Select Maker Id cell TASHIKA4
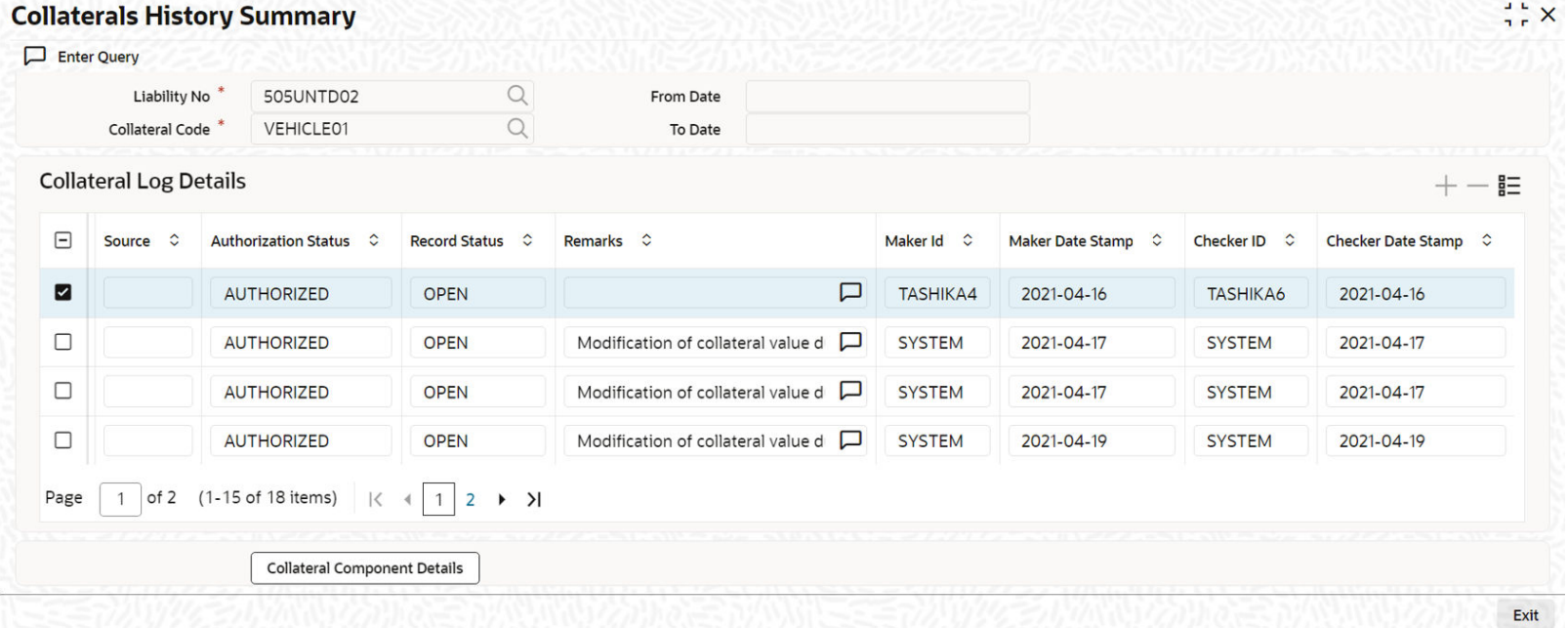Viewport: 1568px width, 628px height. coord(937,293)
